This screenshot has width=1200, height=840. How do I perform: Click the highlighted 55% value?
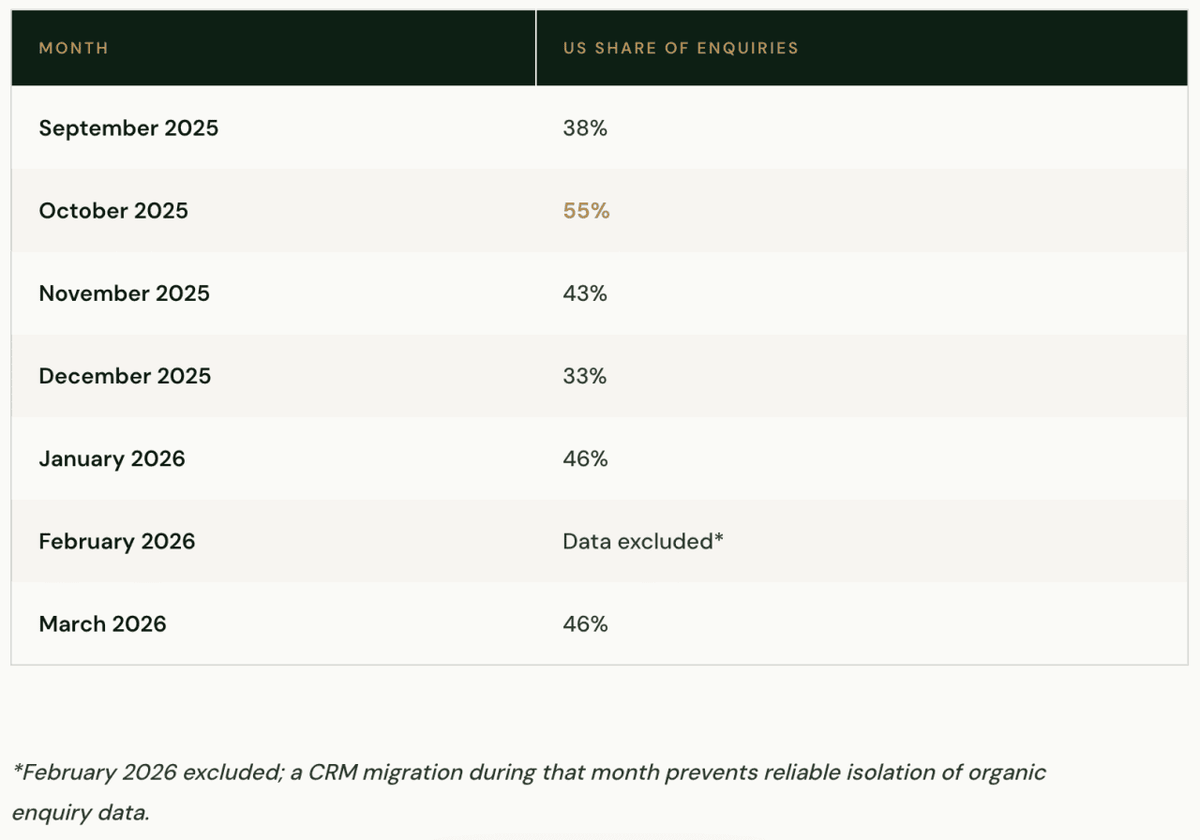(586, 211)
